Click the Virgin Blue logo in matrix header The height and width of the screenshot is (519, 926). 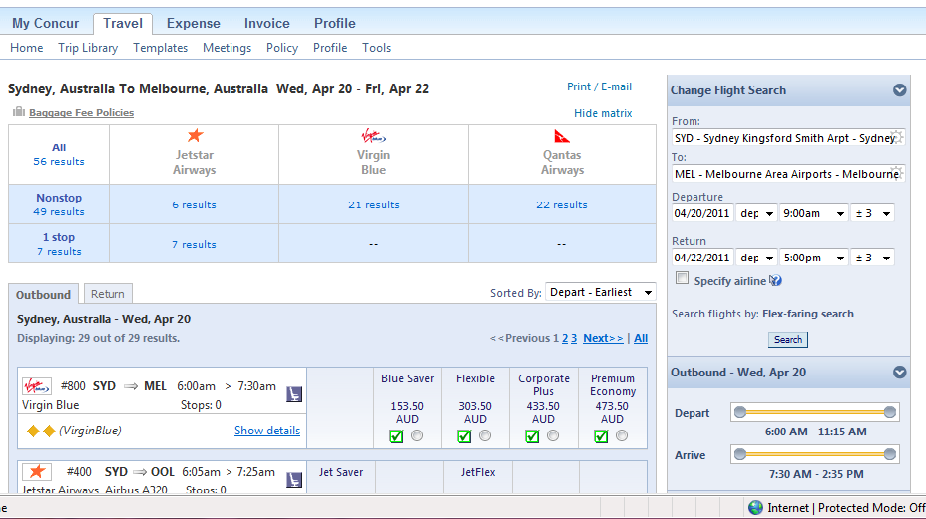[x=373, y=136]
